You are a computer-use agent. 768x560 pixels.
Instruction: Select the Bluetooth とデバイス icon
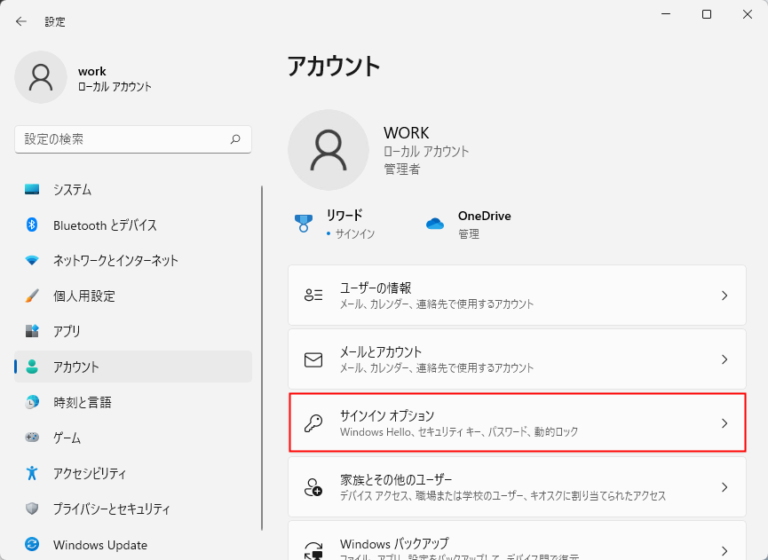click(x=32, y=225)
